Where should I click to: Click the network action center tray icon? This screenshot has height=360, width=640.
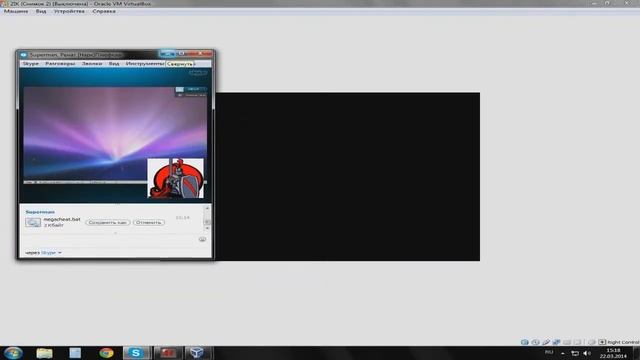point(575,353)
